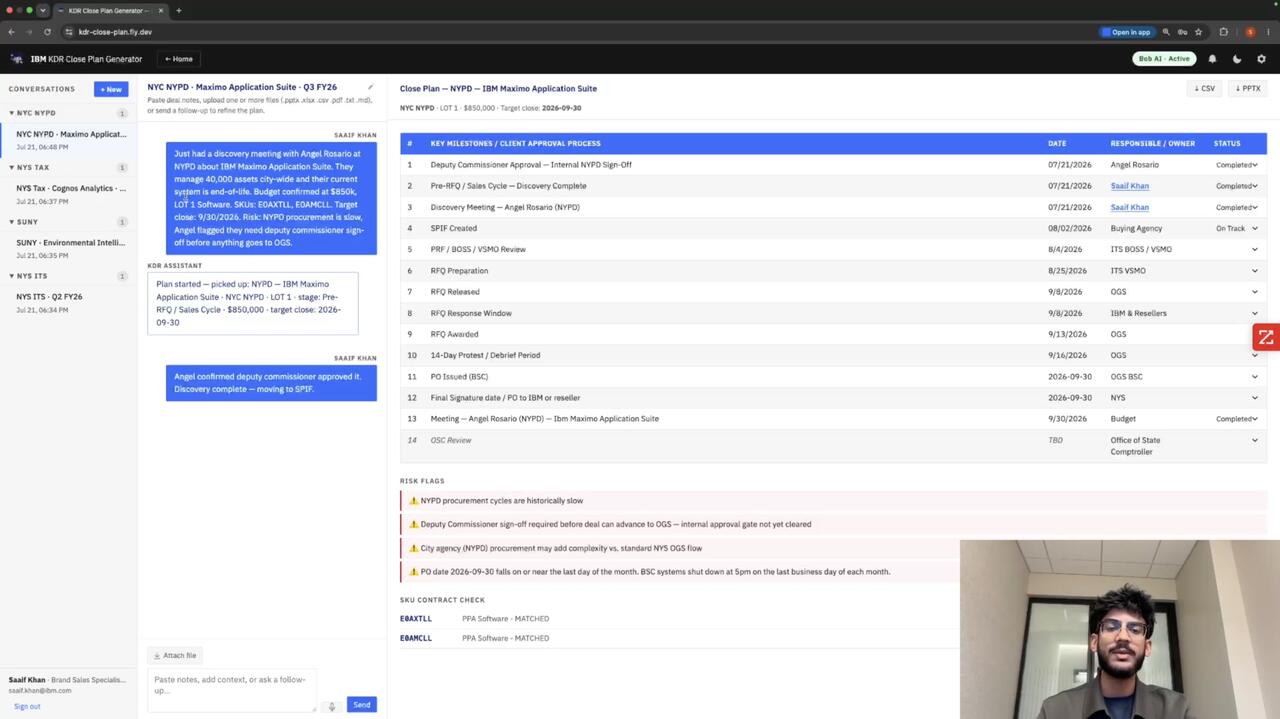1280x719 pixels.
Task: Select the NYS ITS Q2 FY26 conversation
Action: [69, 302]
